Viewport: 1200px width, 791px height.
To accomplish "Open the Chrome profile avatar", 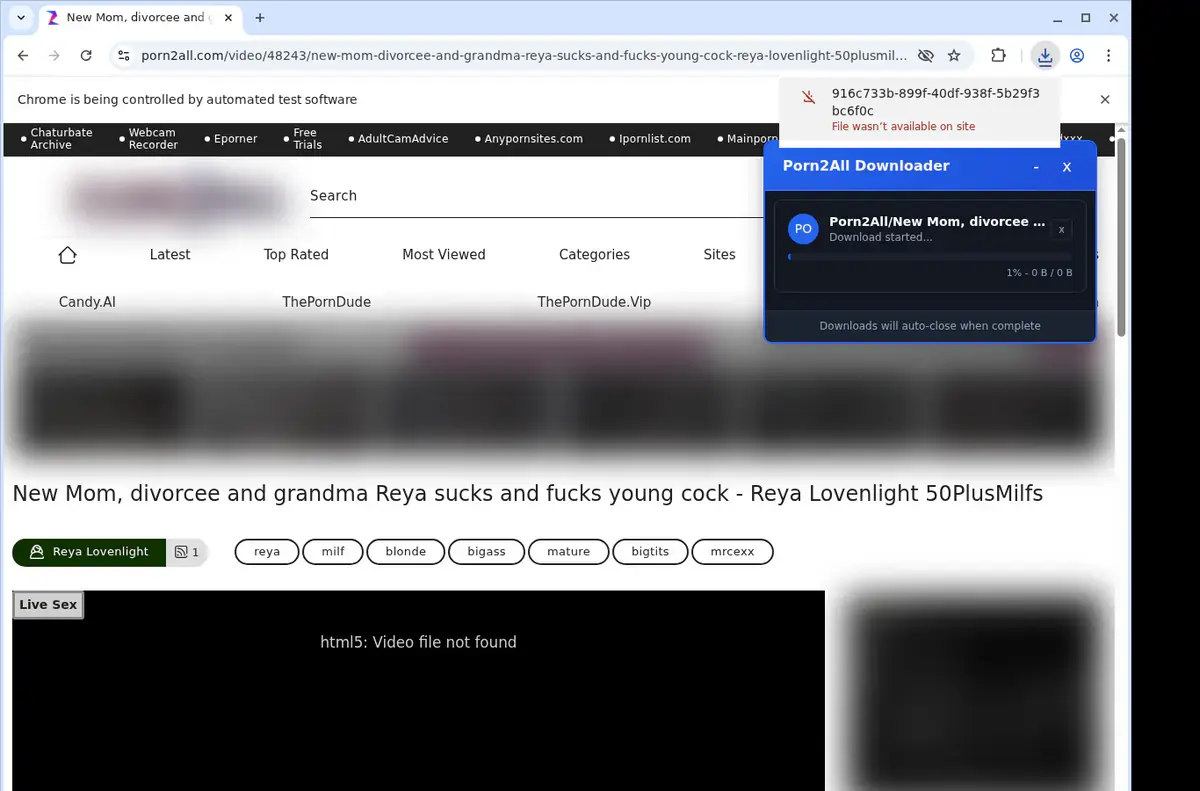I will (1077, 56).
